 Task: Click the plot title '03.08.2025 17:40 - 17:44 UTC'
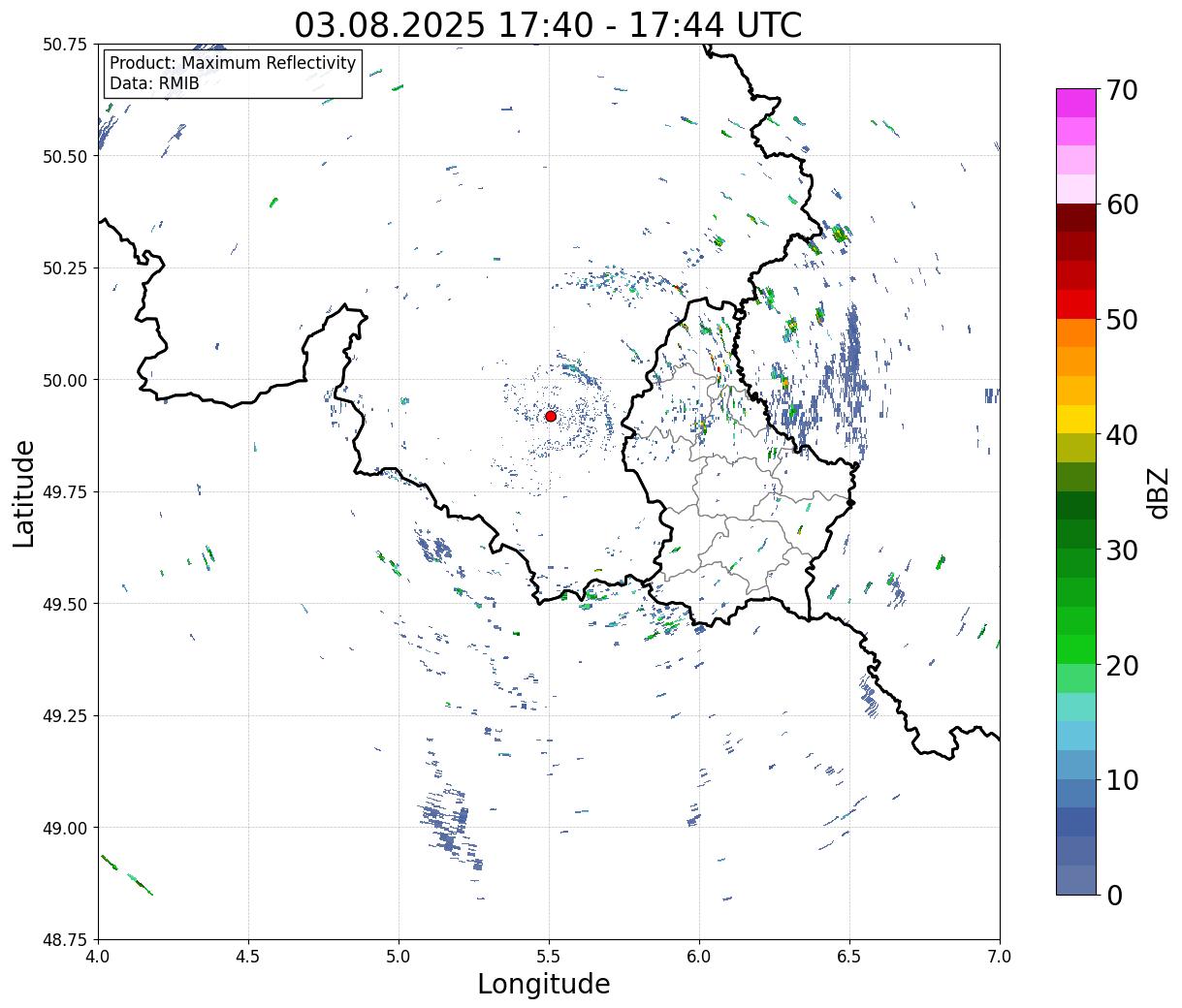point(548,25)
